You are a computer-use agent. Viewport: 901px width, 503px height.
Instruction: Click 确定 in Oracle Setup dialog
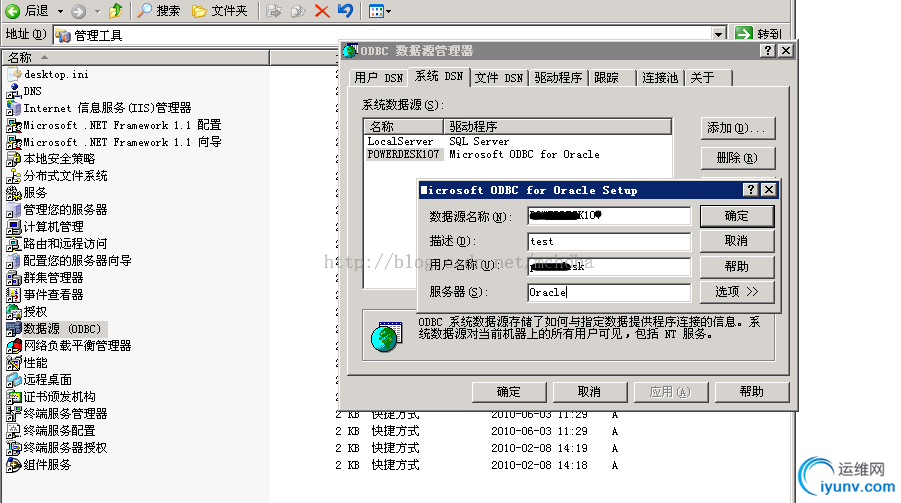pos(737,216)
